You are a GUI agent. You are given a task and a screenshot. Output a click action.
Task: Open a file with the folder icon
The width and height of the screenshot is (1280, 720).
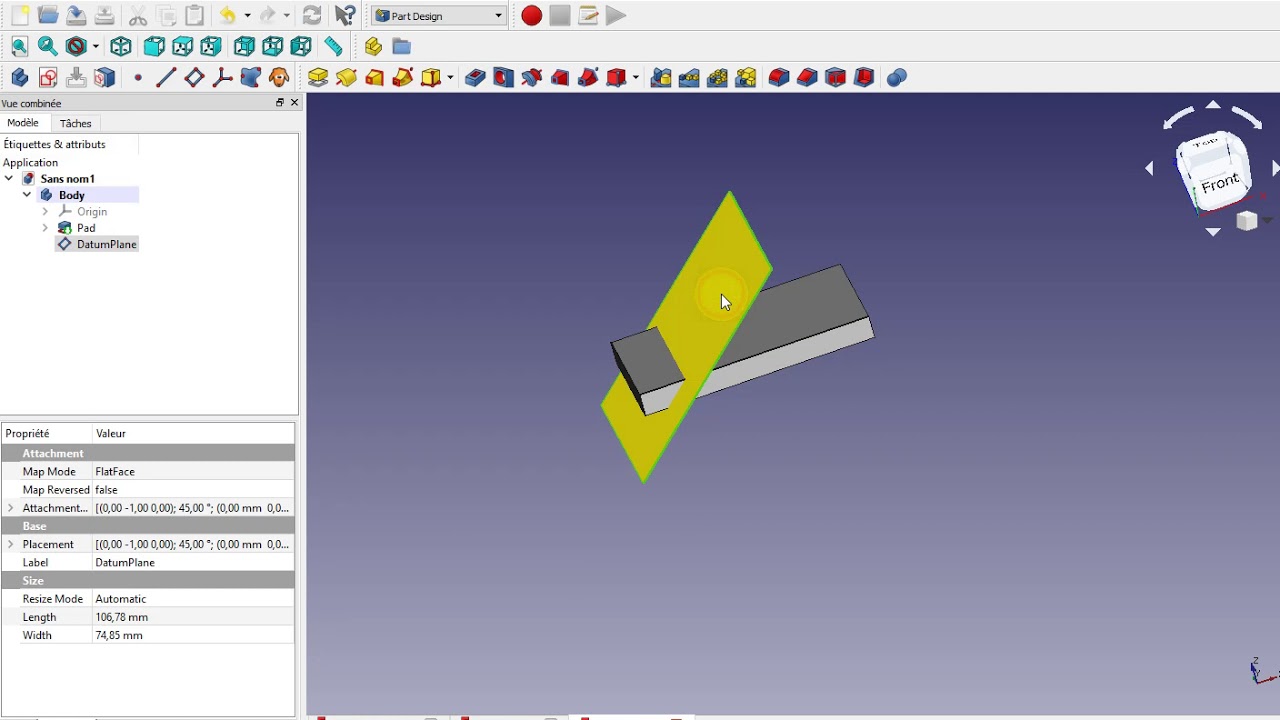[47, 16]
